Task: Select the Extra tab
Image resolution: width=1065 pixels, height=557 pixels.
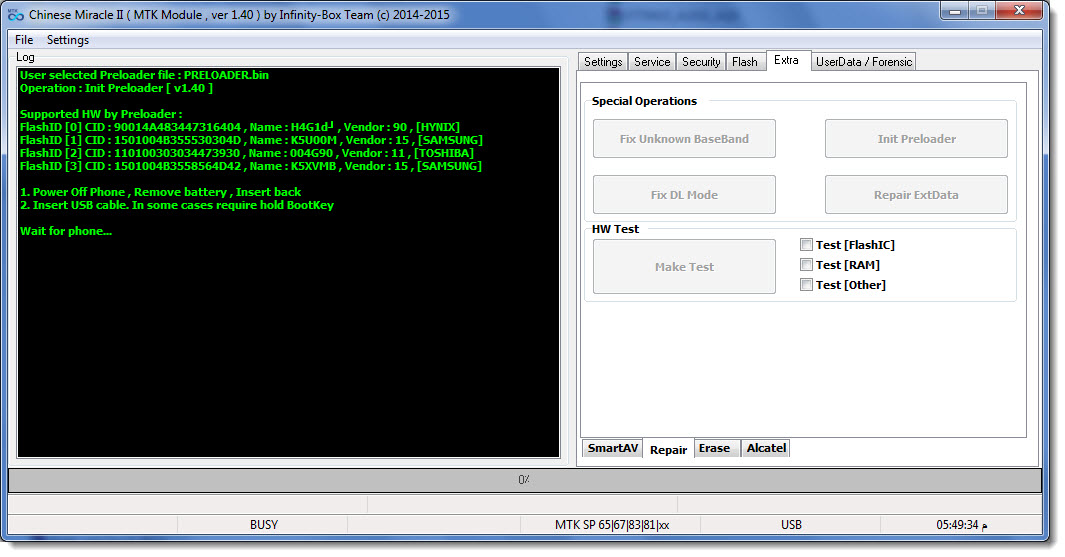Action: [787, 60]
